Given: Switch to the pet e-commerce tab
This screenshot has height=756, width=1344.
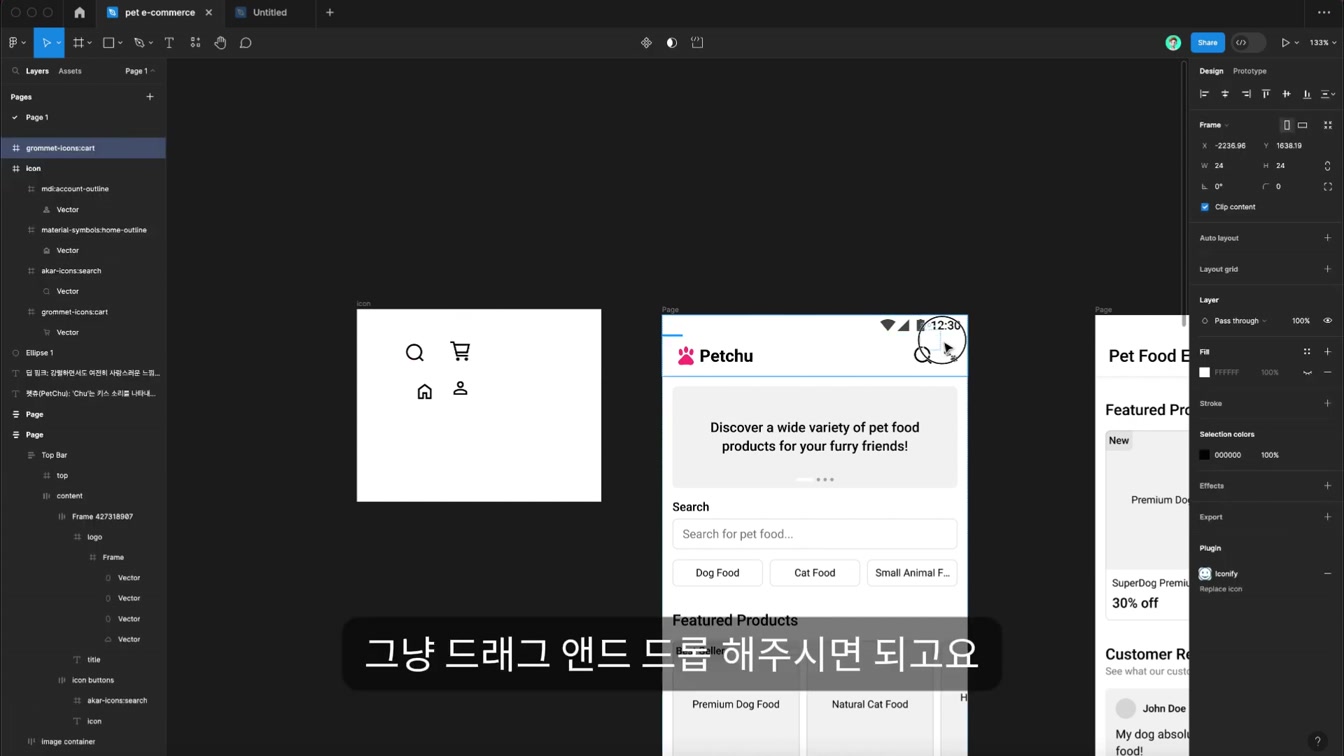Looking at the screenshot, I should click(159, 13).
